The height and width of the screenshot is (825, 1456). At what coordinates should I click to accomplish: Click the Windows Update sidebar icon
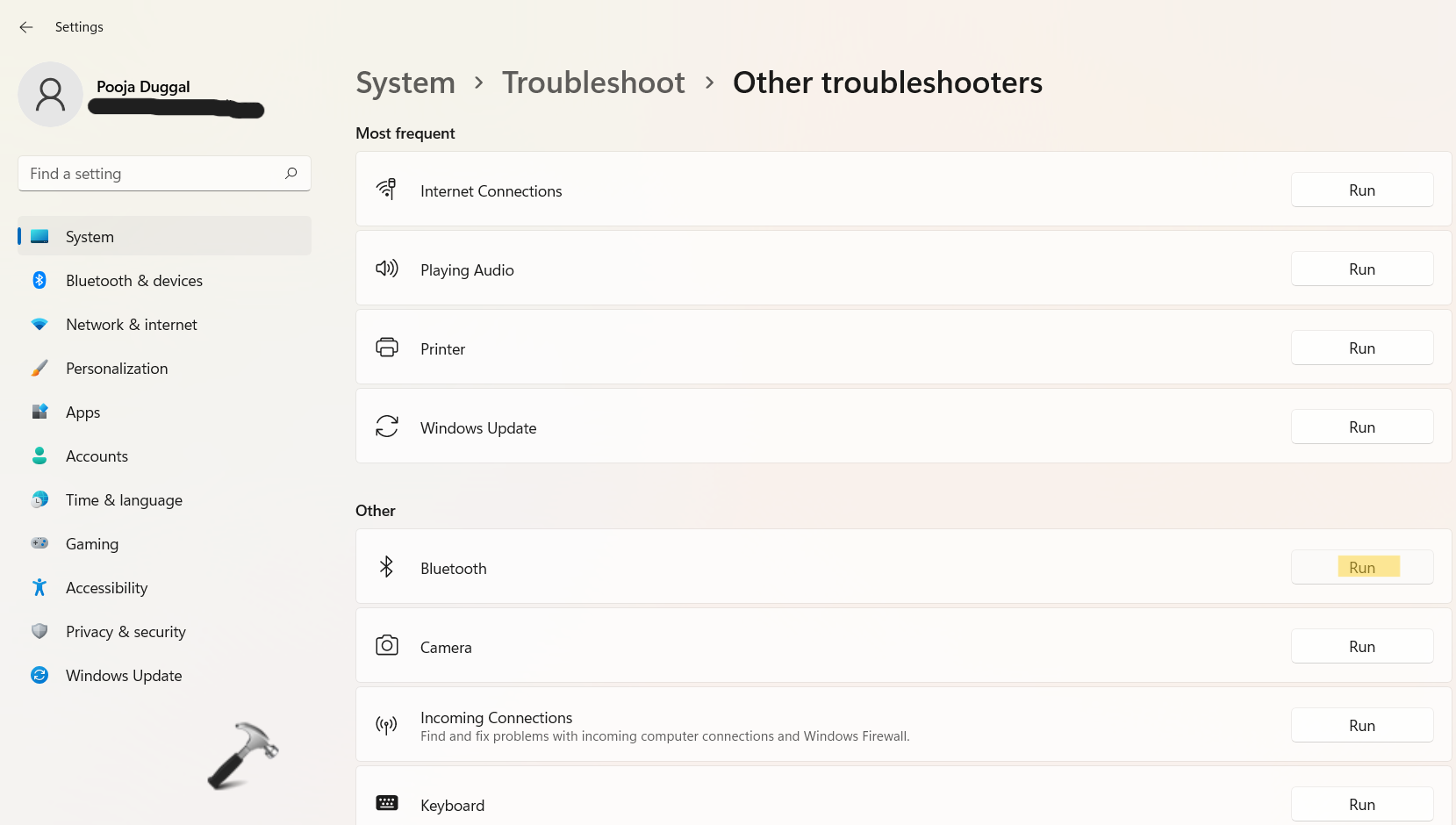[39, 675]
